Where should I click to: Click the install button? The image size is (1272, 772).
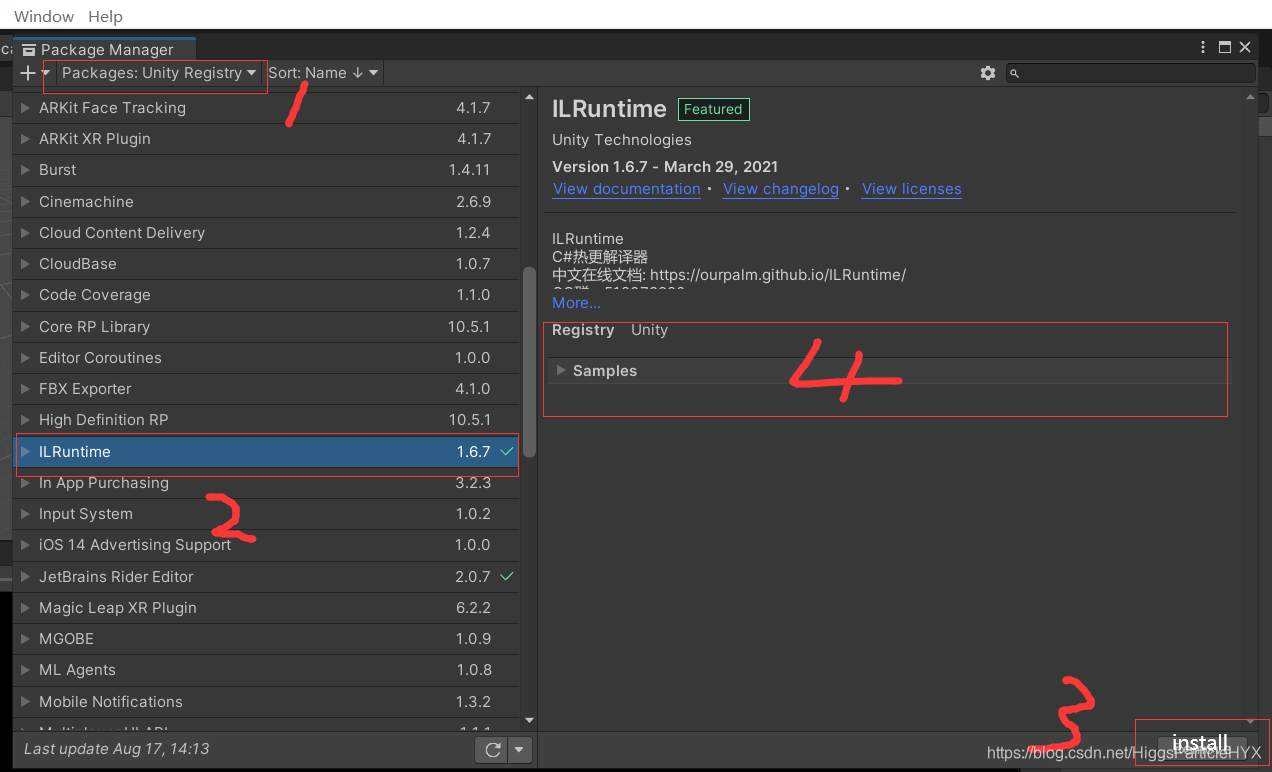coord(1199,743)
